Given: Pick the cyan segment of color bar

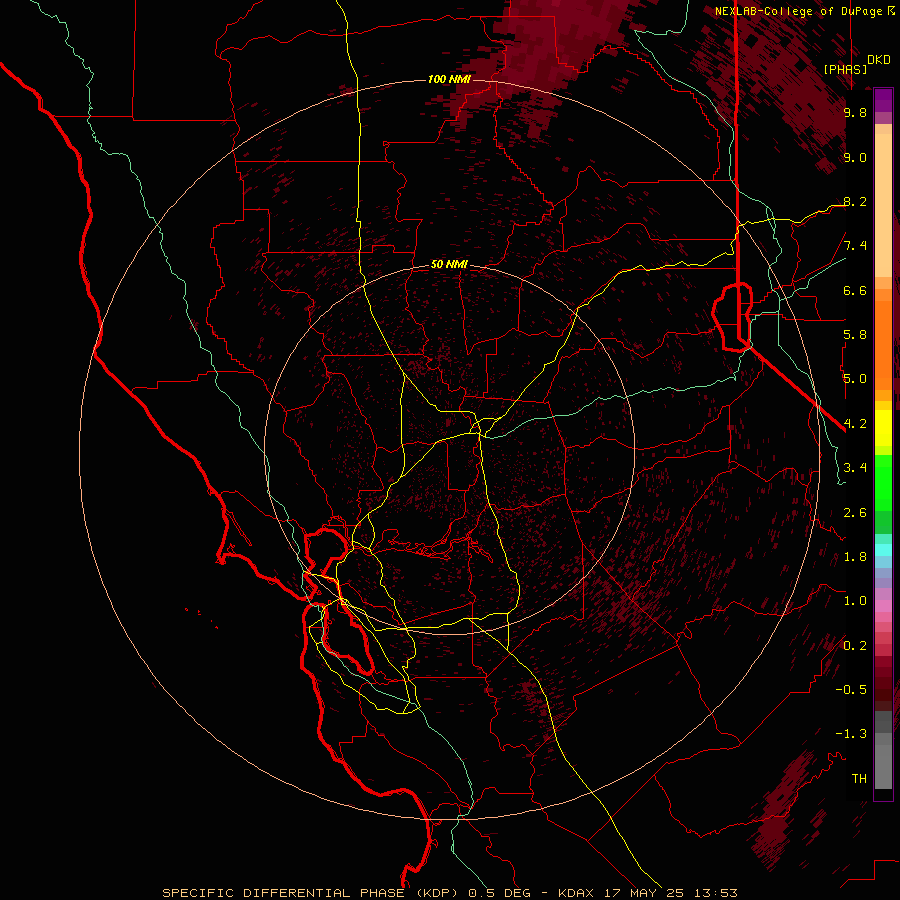Looking at the screenshot, I should 883,550.
